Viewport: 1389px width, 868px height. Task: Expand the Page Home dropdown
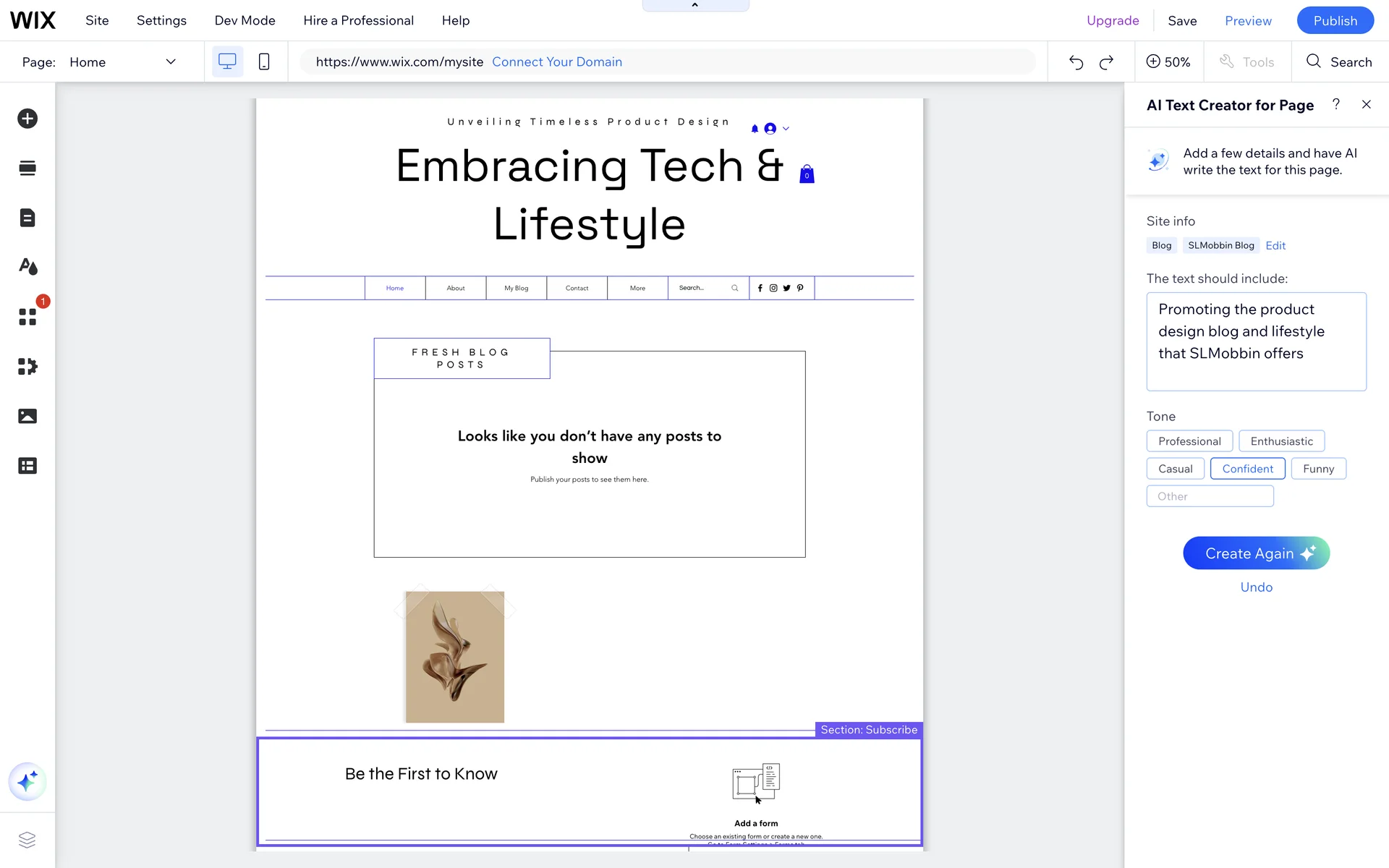point(171,61)
